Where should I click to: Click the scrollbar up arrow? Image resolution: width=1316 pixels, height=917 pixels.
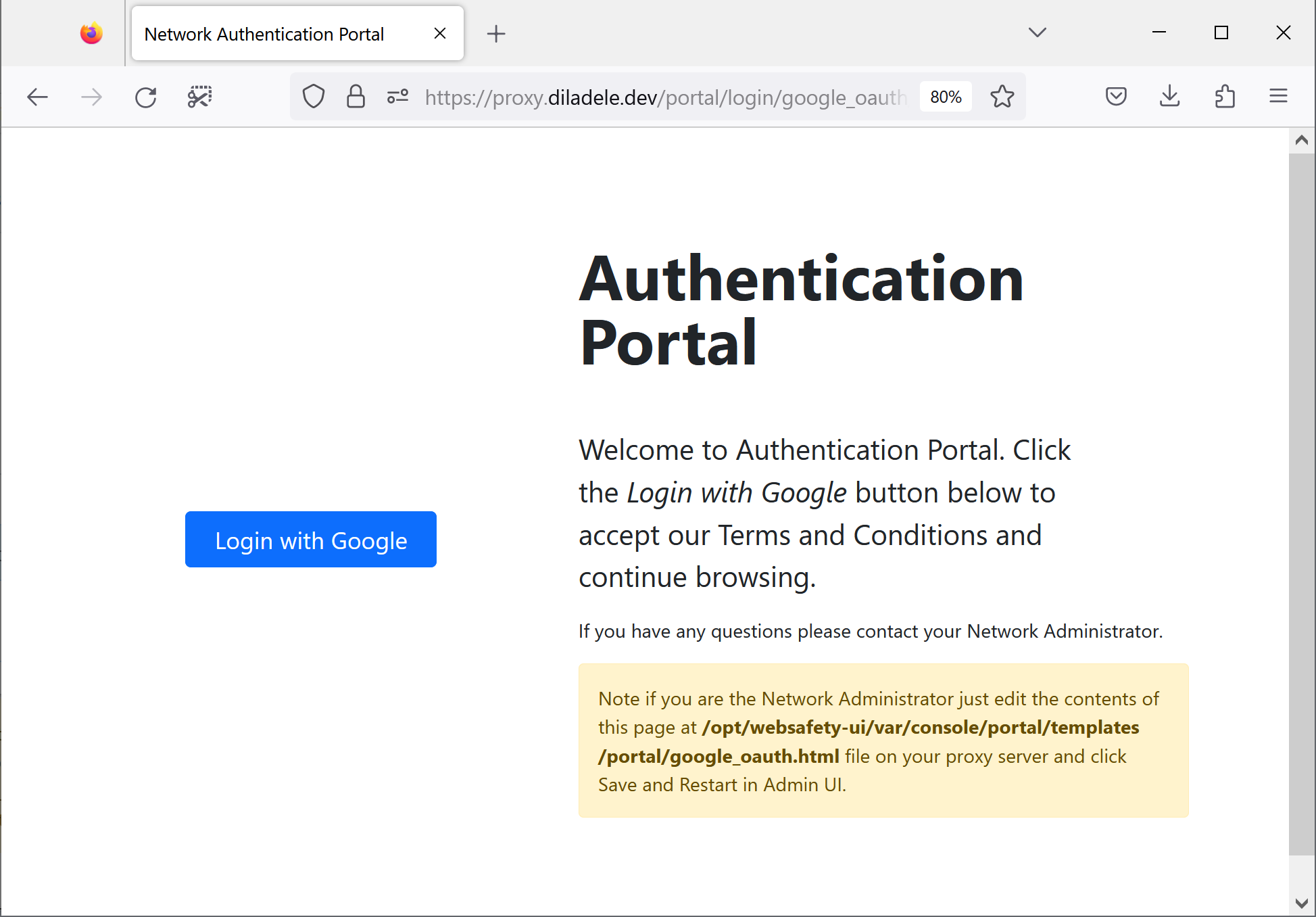point(1302,141)
